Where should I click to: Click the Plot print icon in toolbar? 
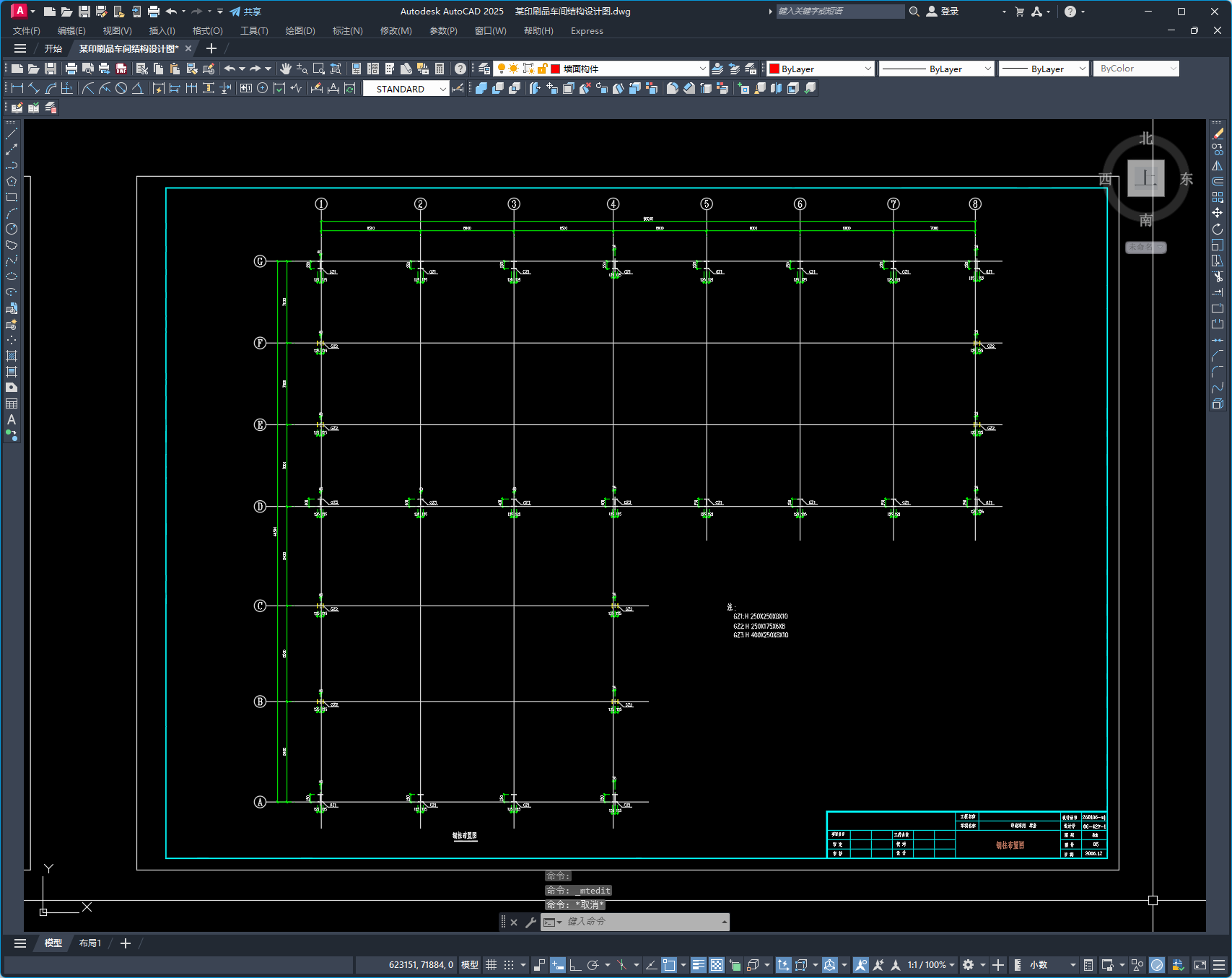coord(71,69)
